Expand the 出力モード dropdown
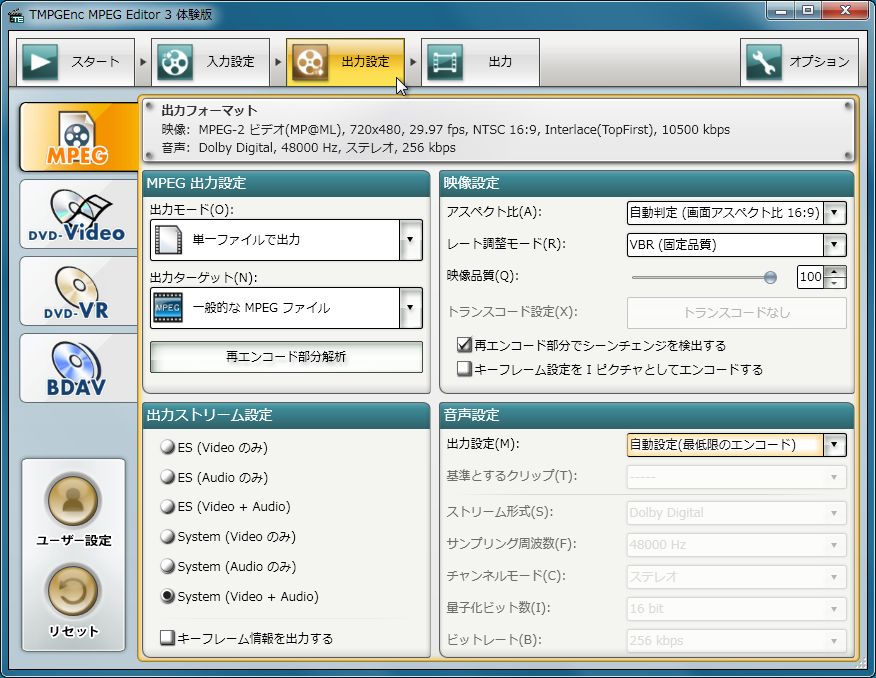Screen dimensions: 876x678 coord(411,240)
